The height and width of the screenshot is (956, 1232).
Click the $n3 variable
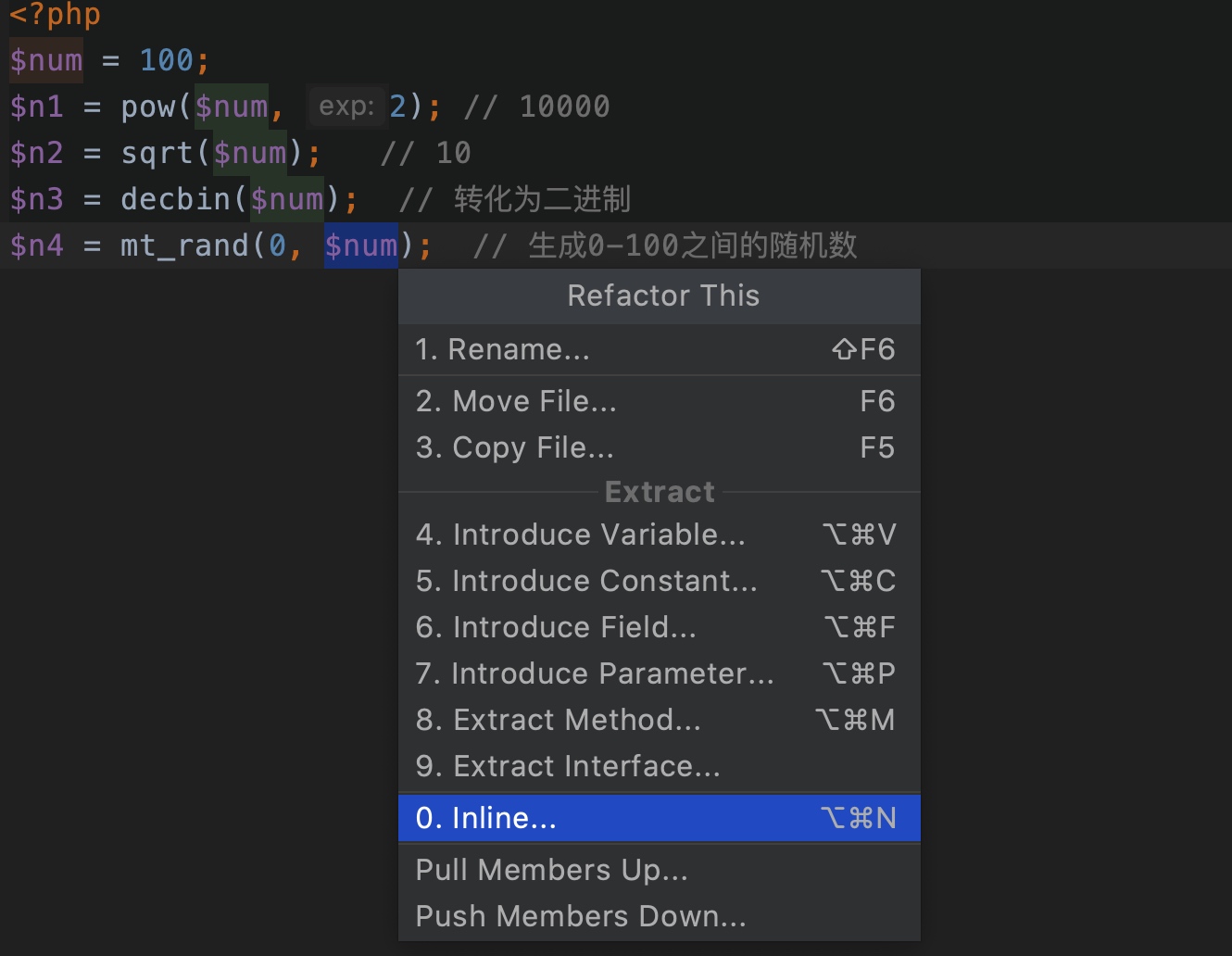point(37,199)
